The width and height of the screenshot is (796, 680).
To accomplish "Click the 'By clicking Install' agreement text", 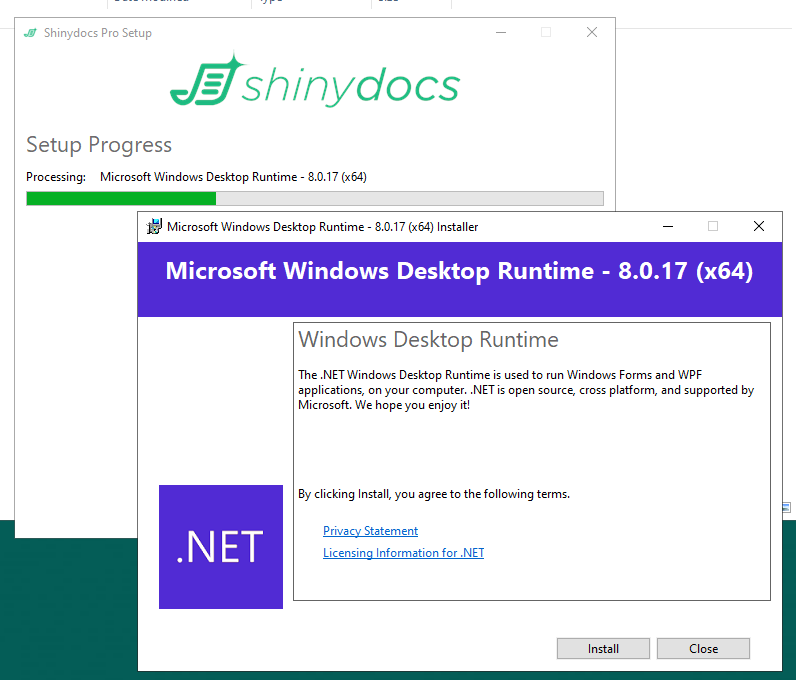I will click(x=434, y=494).
